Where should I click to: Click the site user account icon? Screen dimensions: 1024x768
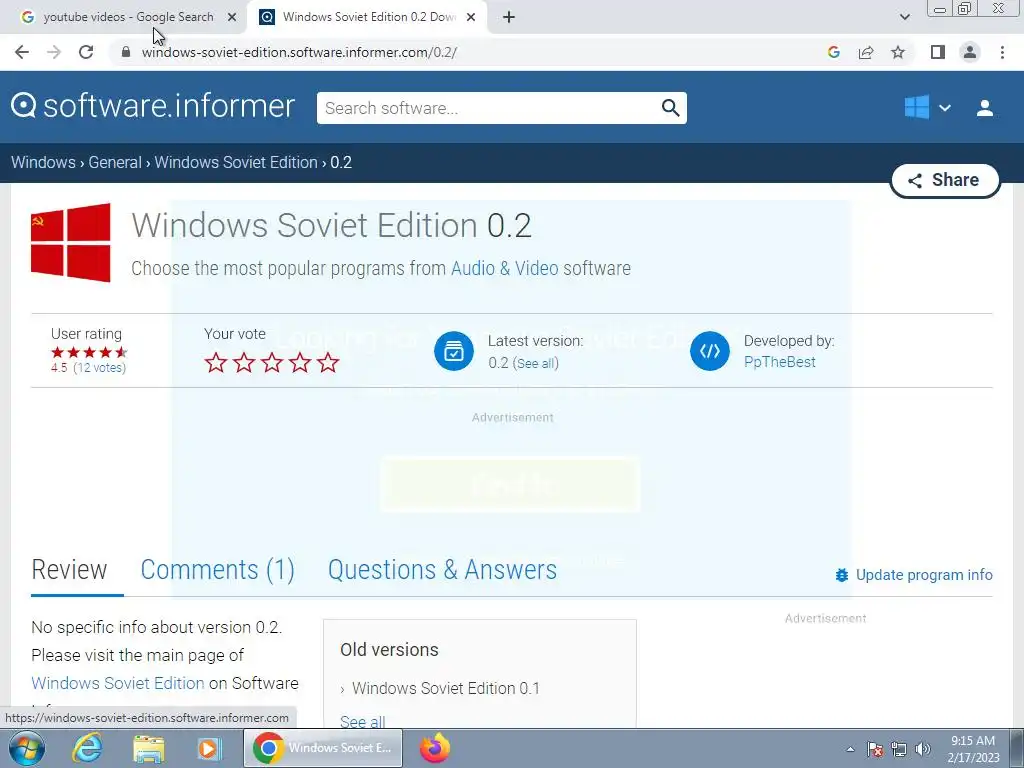tap(985, 108)
